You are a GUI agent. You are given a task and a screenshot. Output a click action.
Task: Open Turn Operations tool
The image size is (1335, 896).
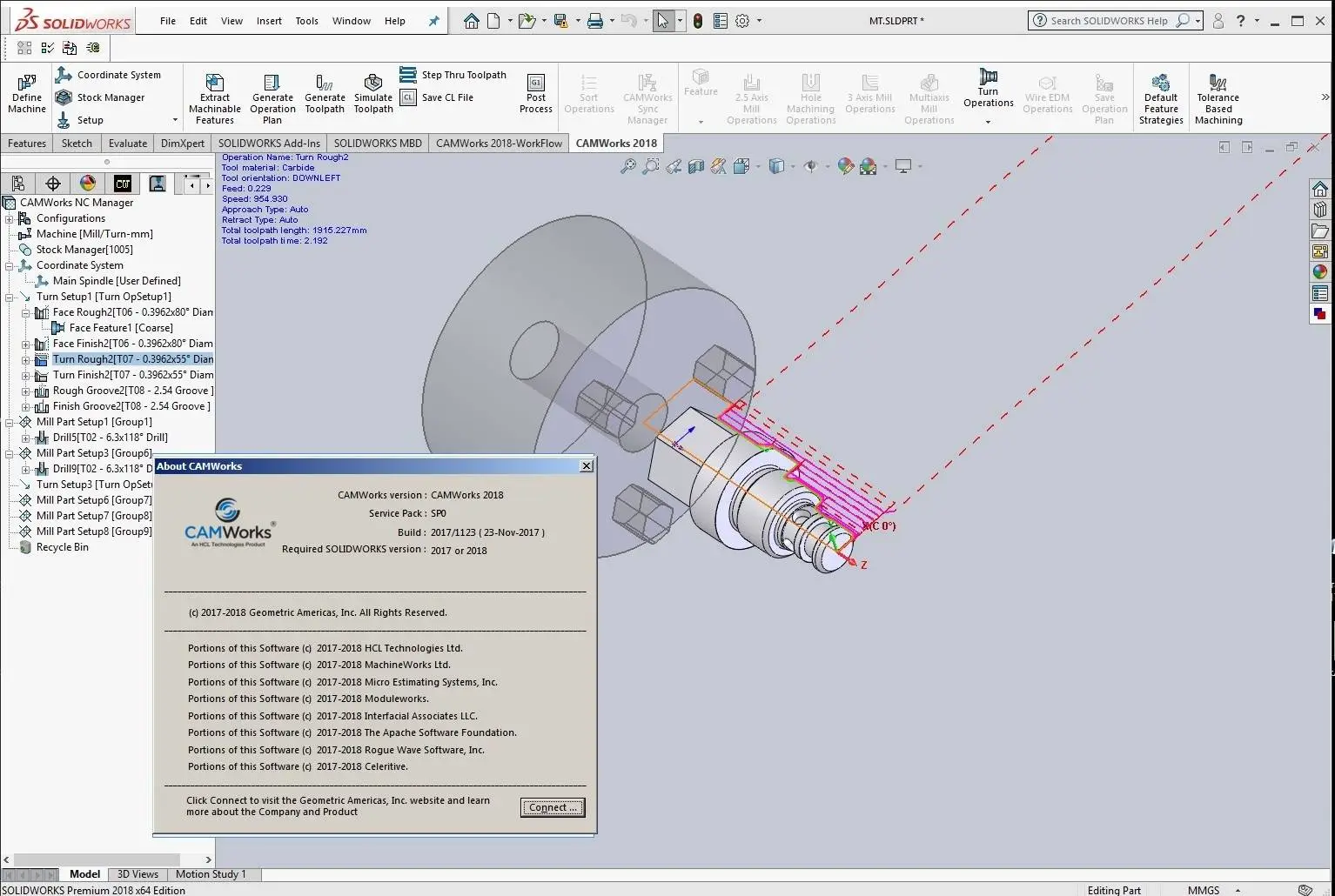coord(989,88)
